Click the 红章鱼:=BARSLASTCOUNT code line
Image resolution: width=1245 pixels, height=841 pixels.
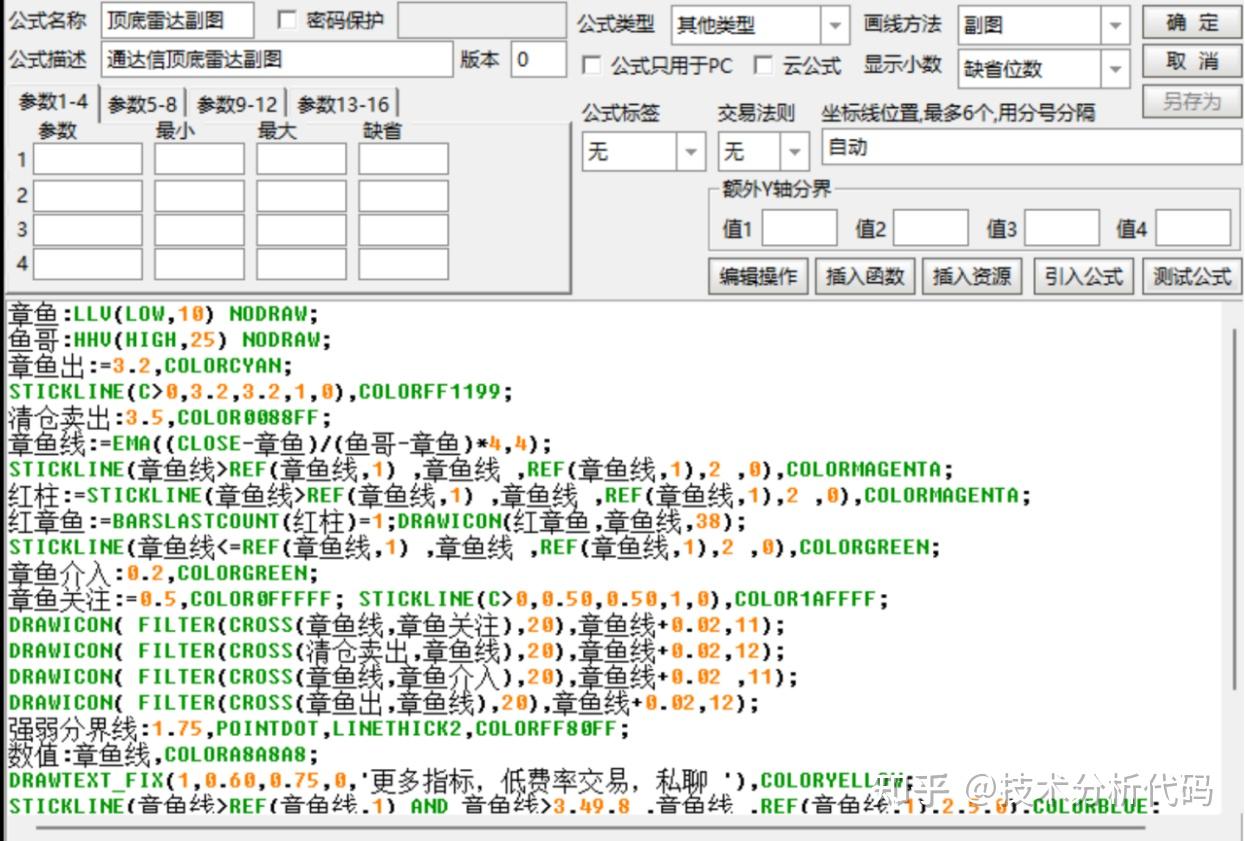tap(377, 521)
